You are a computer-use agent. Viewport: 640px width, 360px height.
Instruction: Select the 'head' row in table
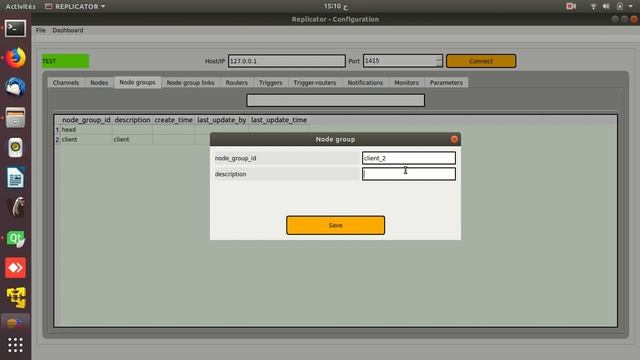(86, 129)
